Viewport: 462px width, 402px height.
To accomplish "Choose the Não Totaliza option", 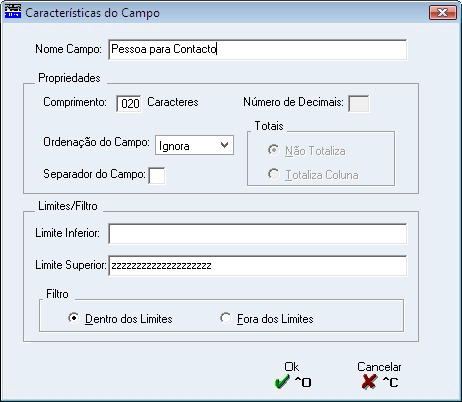I will point(273,150).
